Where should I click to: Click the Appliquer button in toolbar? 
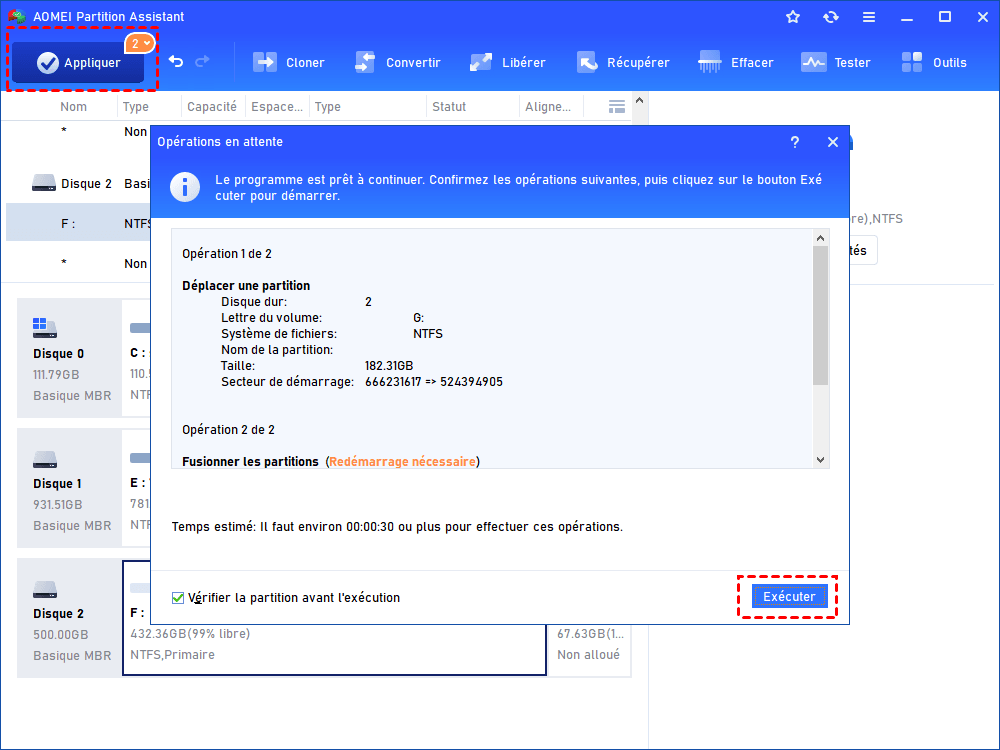tap(78, 63)
